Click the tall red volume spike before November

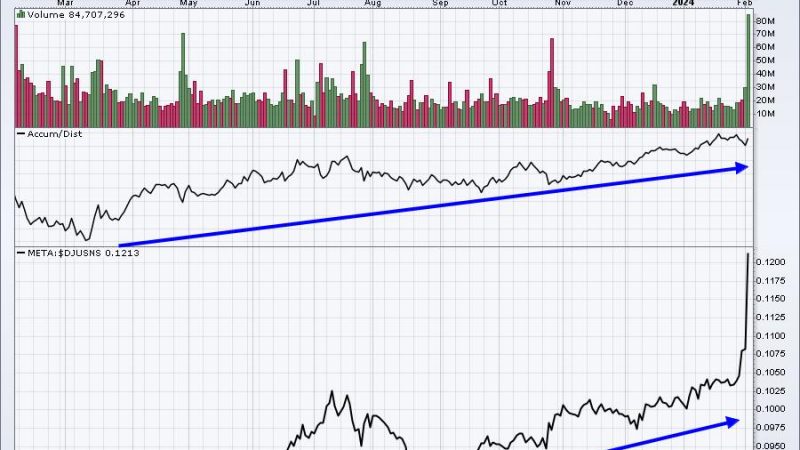tap(552, 83)
